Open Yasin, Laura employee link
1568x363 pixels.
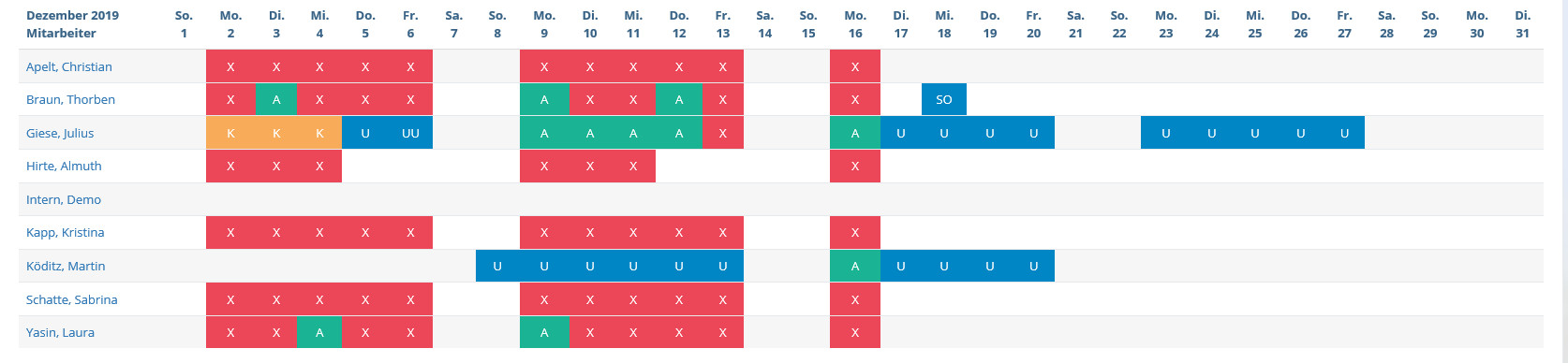pos(60,332)
